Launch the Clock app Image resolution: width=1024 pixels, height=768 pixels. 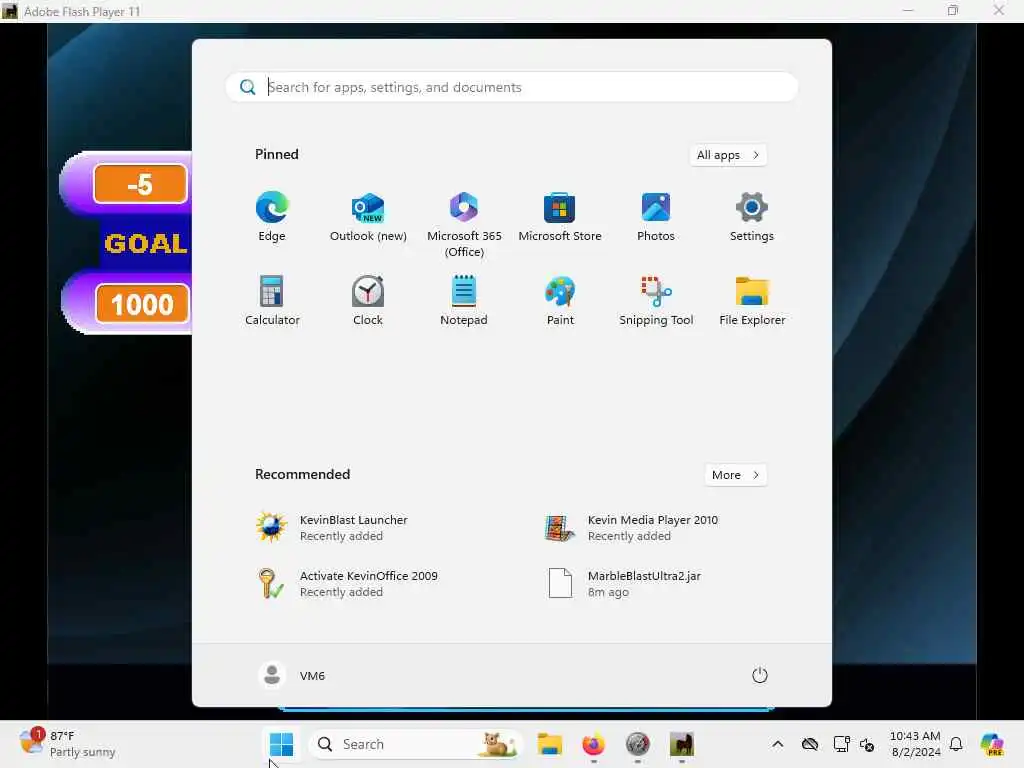(368, 300)
